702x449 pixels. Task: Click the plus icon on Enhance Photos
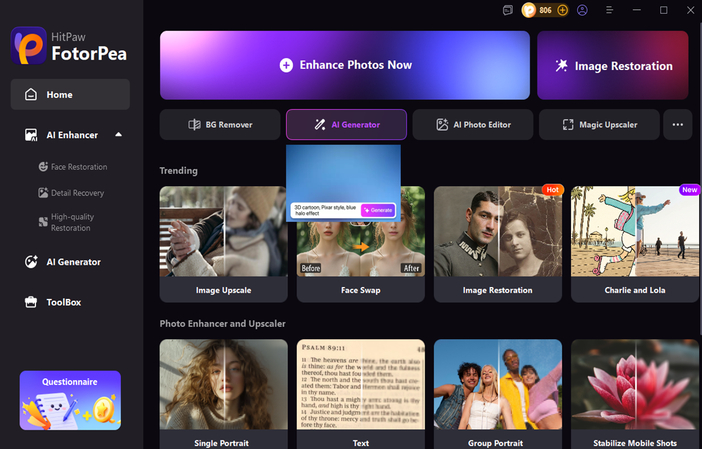click(x=286, y=65)
